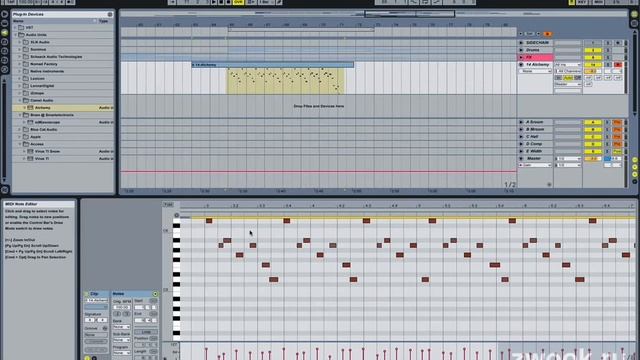Viewport: 640px width, 360px height.
Task: Click the Back to Arrangement orange button
Action: 547,34
